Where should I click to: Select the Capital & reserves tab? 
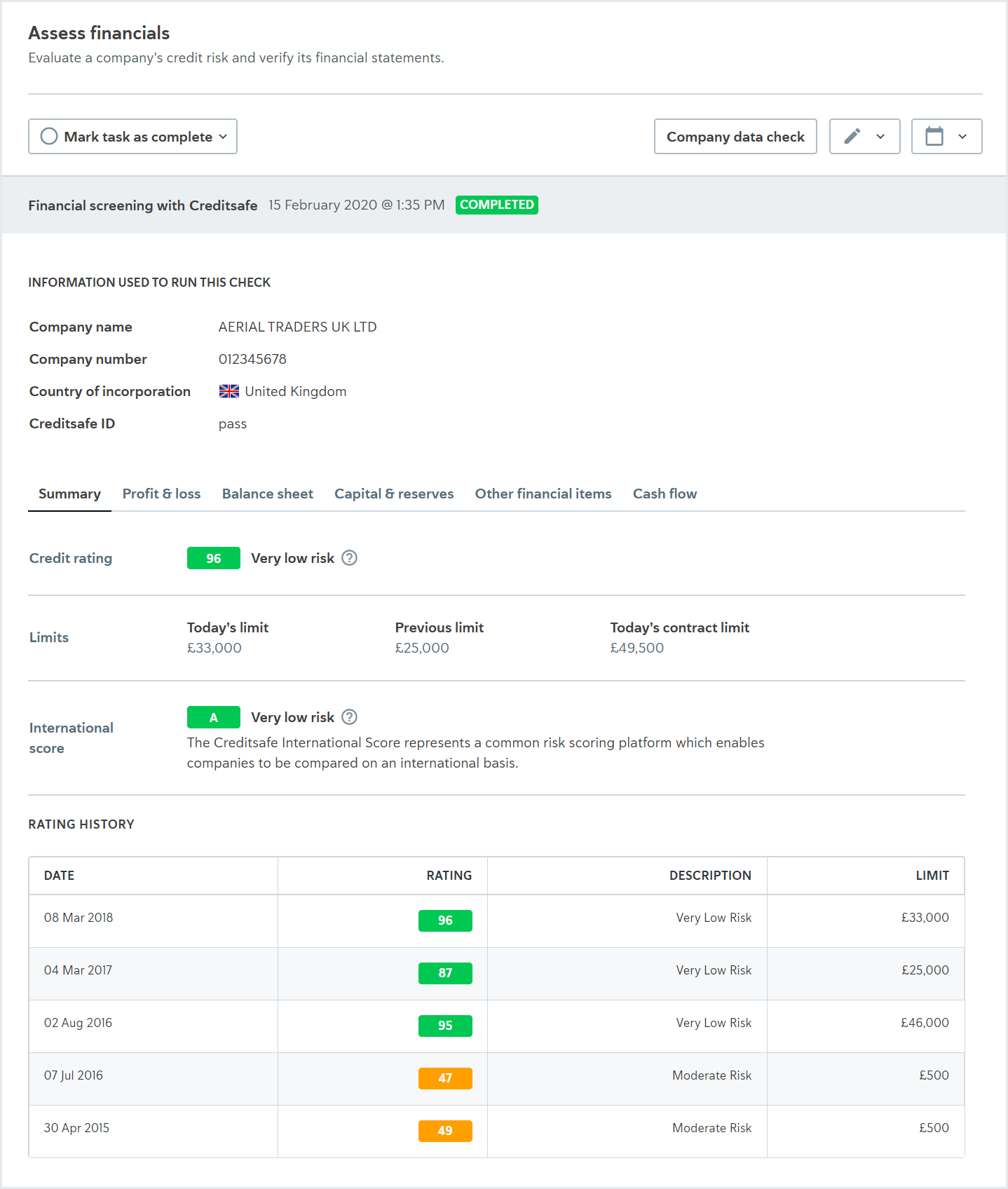tap(394, 494)
